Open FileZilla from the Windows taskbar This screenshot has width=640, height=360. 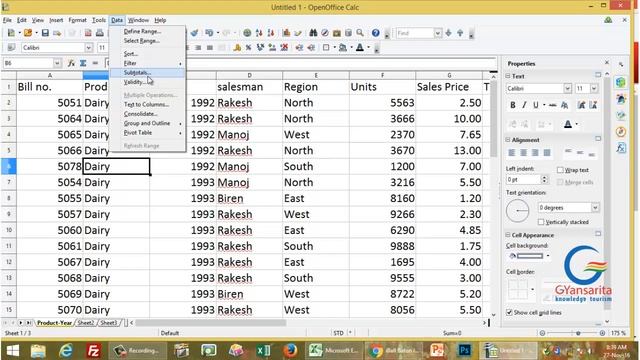tap(93, 351)
